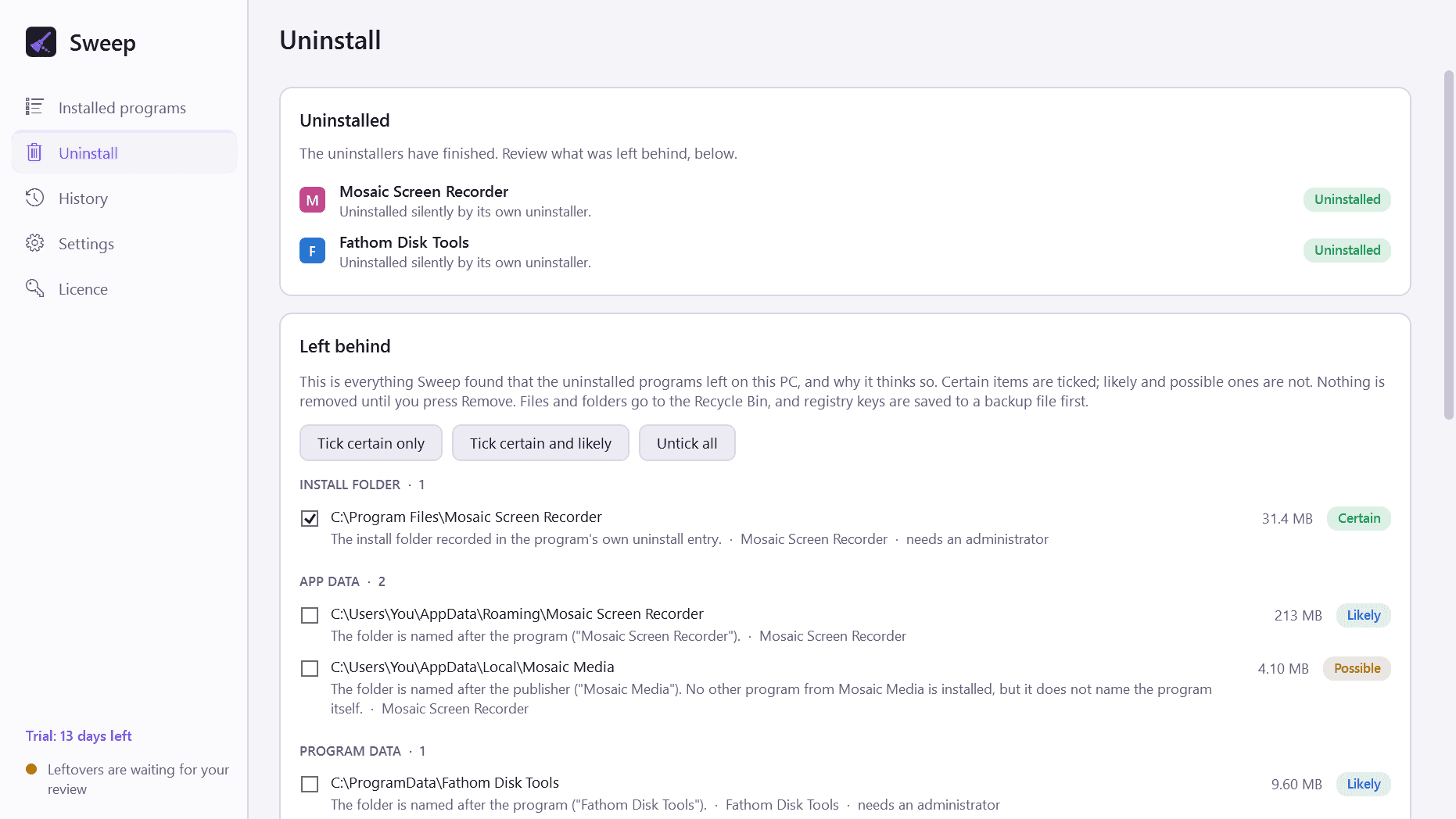Click the page vertical scrollbar thumb

pos(1448,245)
